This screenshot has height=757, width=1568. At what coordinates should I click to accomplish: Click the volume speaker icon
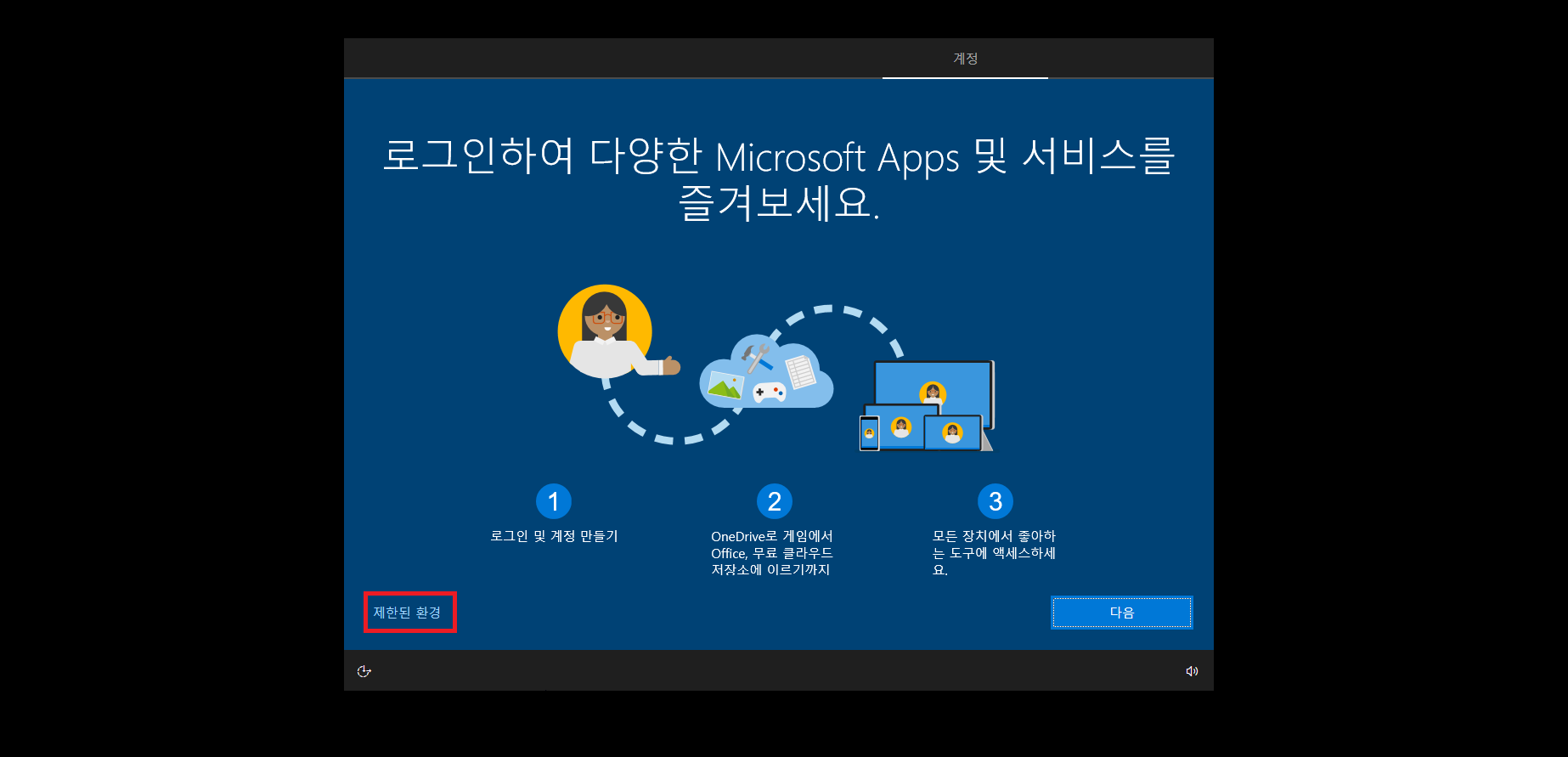click(x=1192, y=671)
